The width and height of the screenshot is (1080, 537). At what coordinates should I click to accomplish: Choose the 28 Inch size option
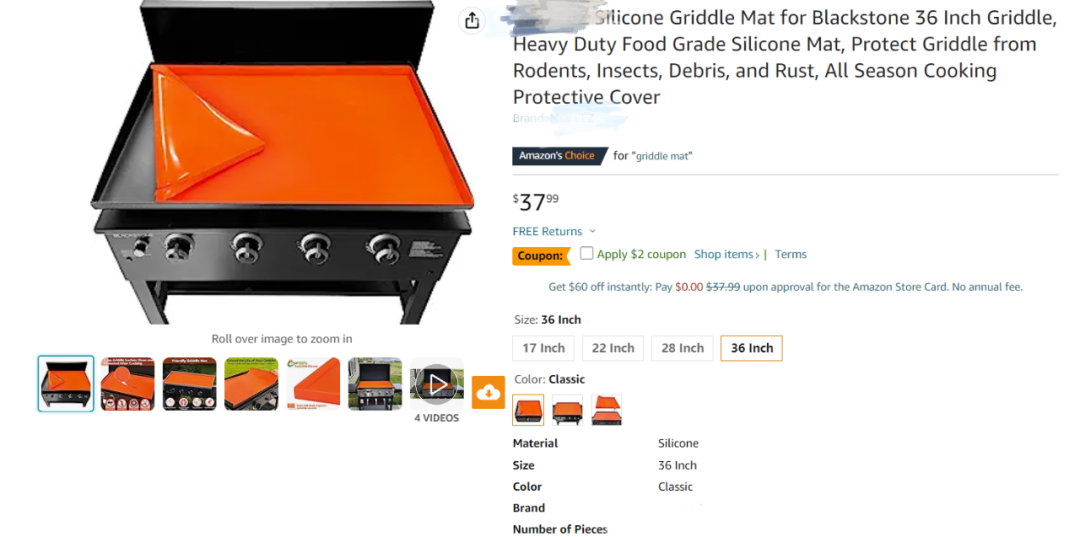point(683,348)
